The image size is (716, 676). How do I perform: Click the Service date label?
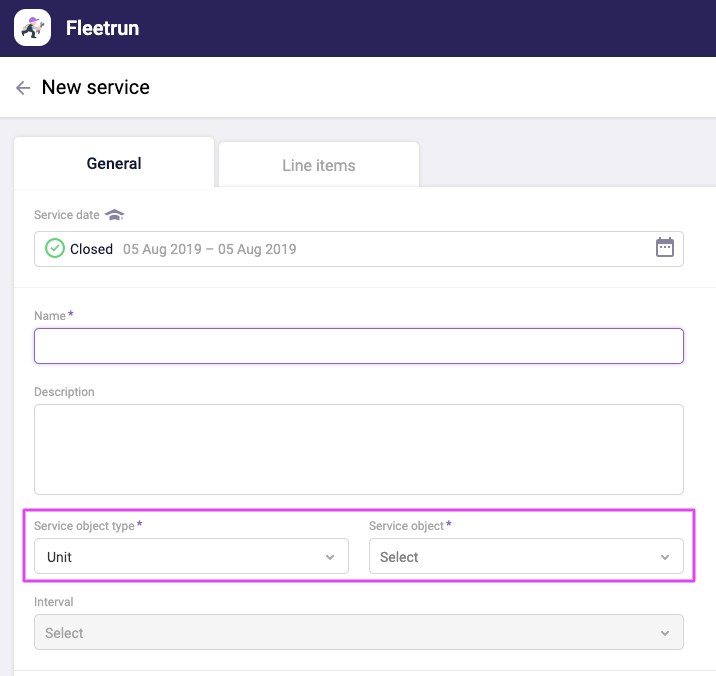coord(66,215)
